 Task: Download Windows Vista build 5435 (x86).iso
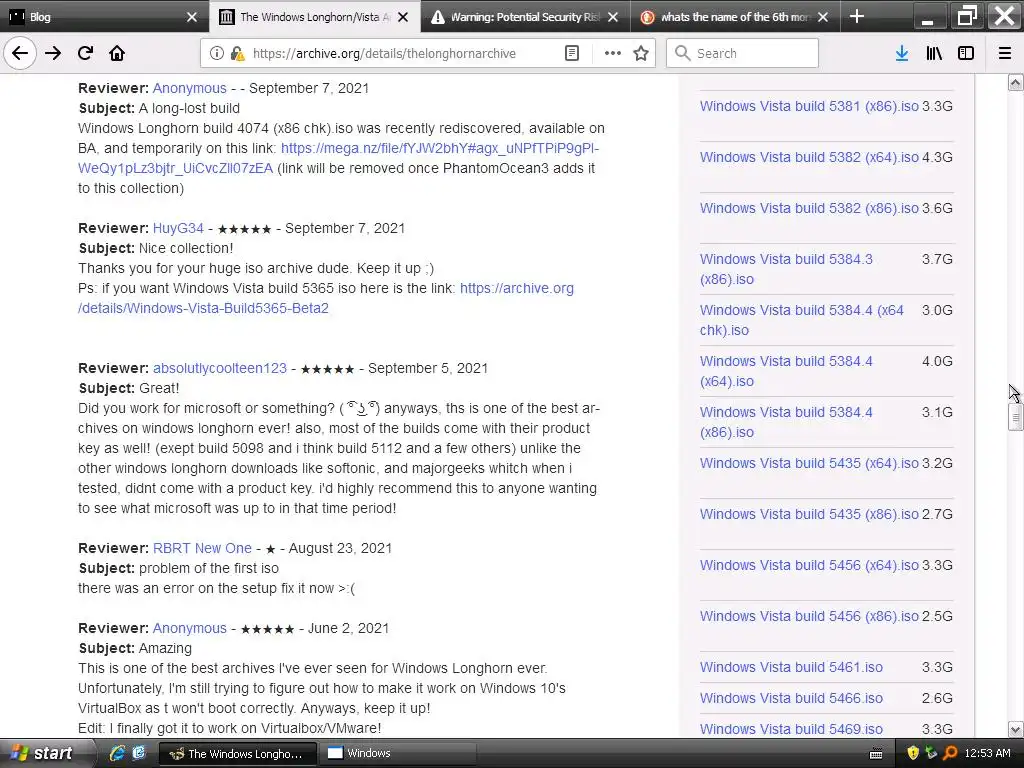[x=809, y=514]
